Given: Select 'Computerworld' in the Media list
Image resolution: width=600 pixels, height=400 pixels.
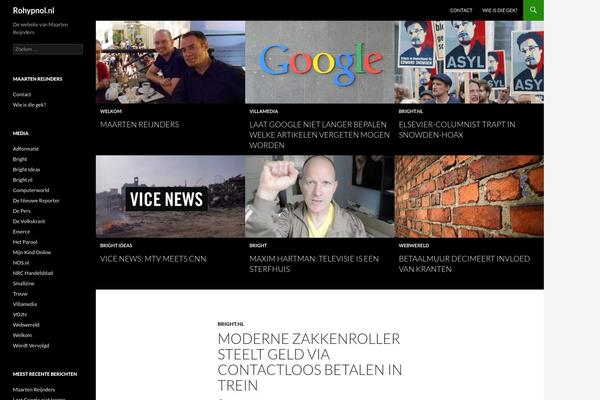Looking at the screenshot, I should [x=31, y=190].
